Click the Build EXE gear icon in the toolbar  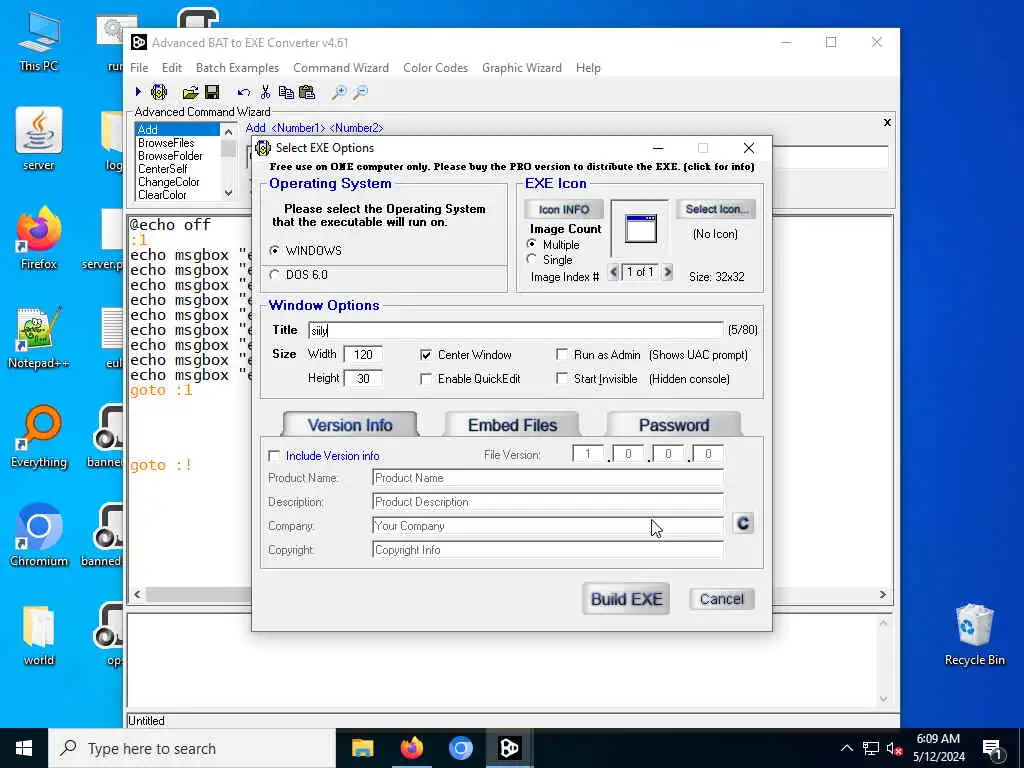[x=159, y=92]
